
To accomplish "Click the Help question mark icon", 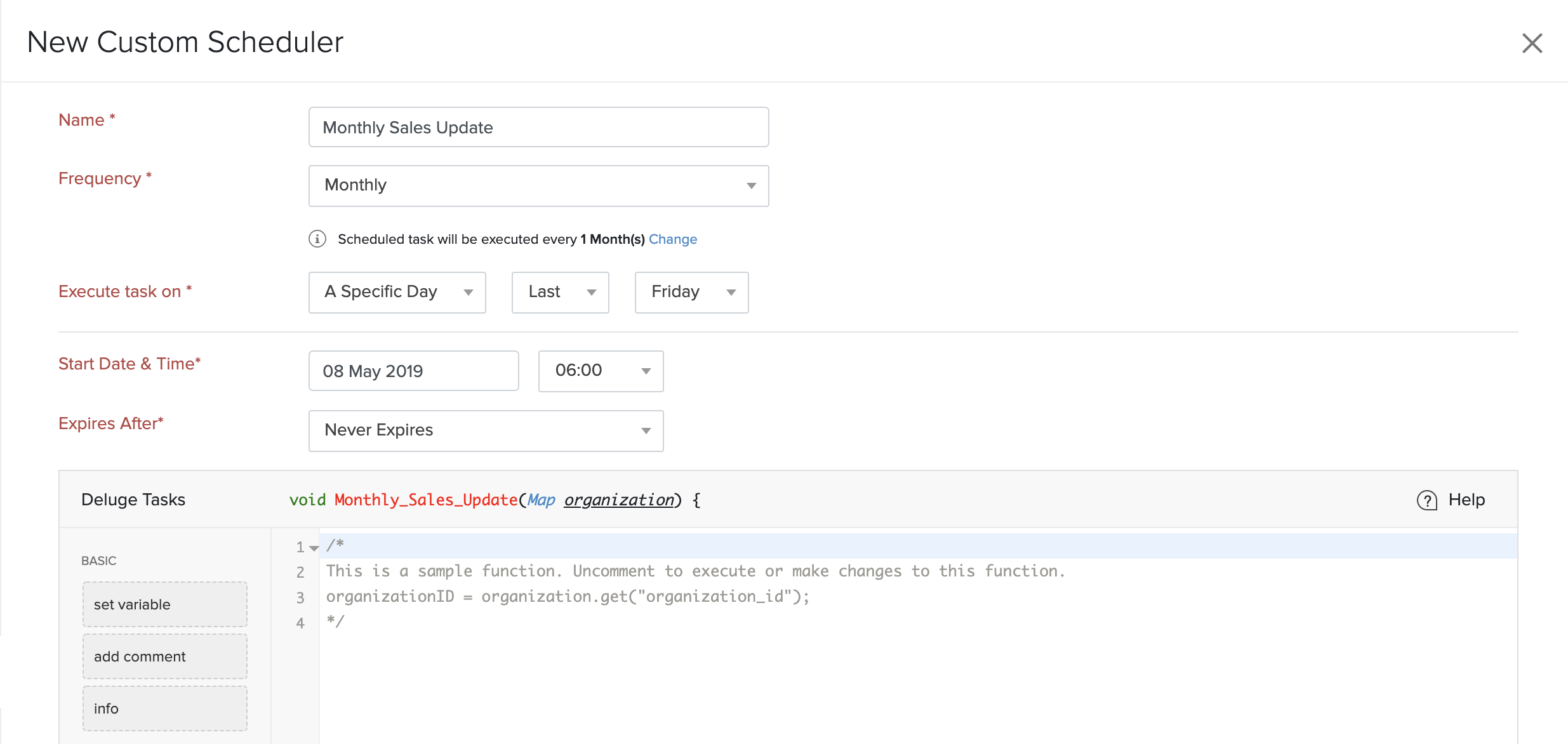I will [1426, 500].
